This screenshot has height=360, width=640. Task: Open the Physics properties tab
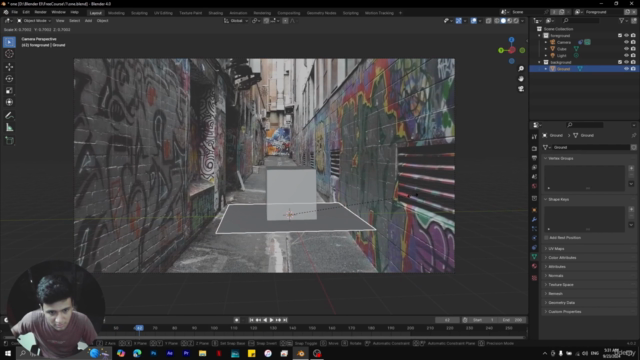(534, 238)
